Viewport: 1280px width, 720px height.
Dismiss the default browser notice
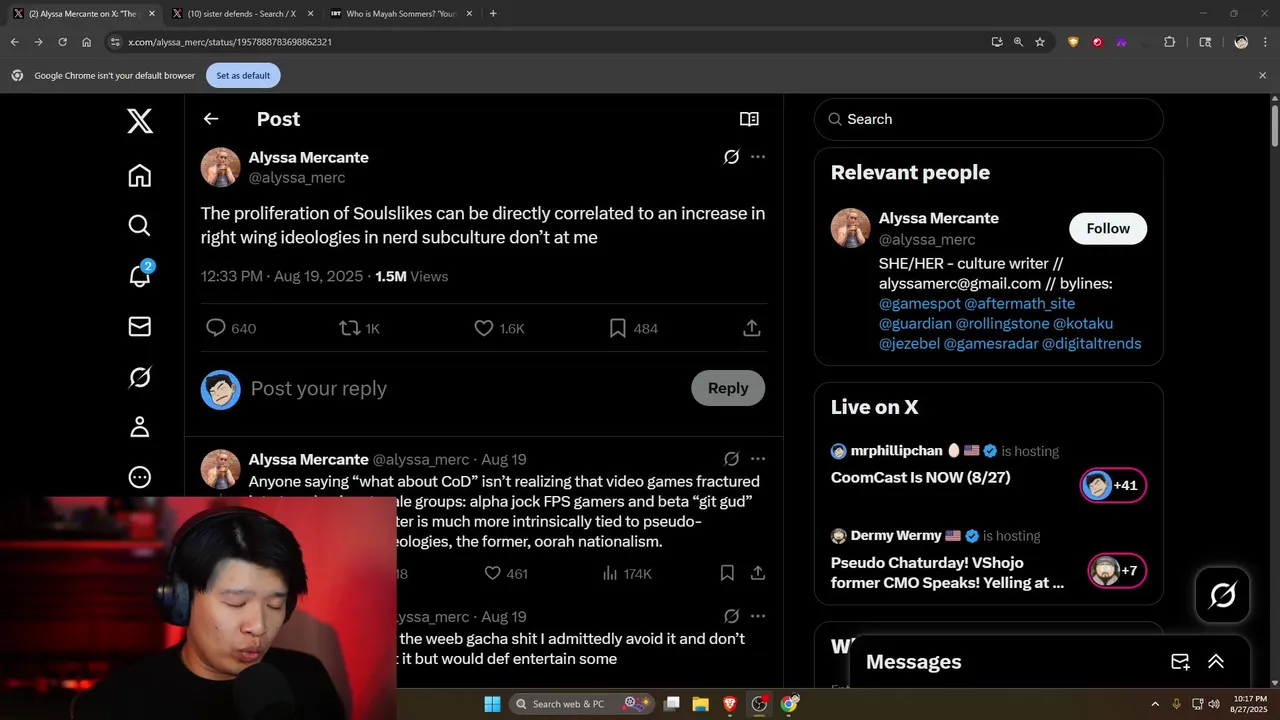[1262, 75]
